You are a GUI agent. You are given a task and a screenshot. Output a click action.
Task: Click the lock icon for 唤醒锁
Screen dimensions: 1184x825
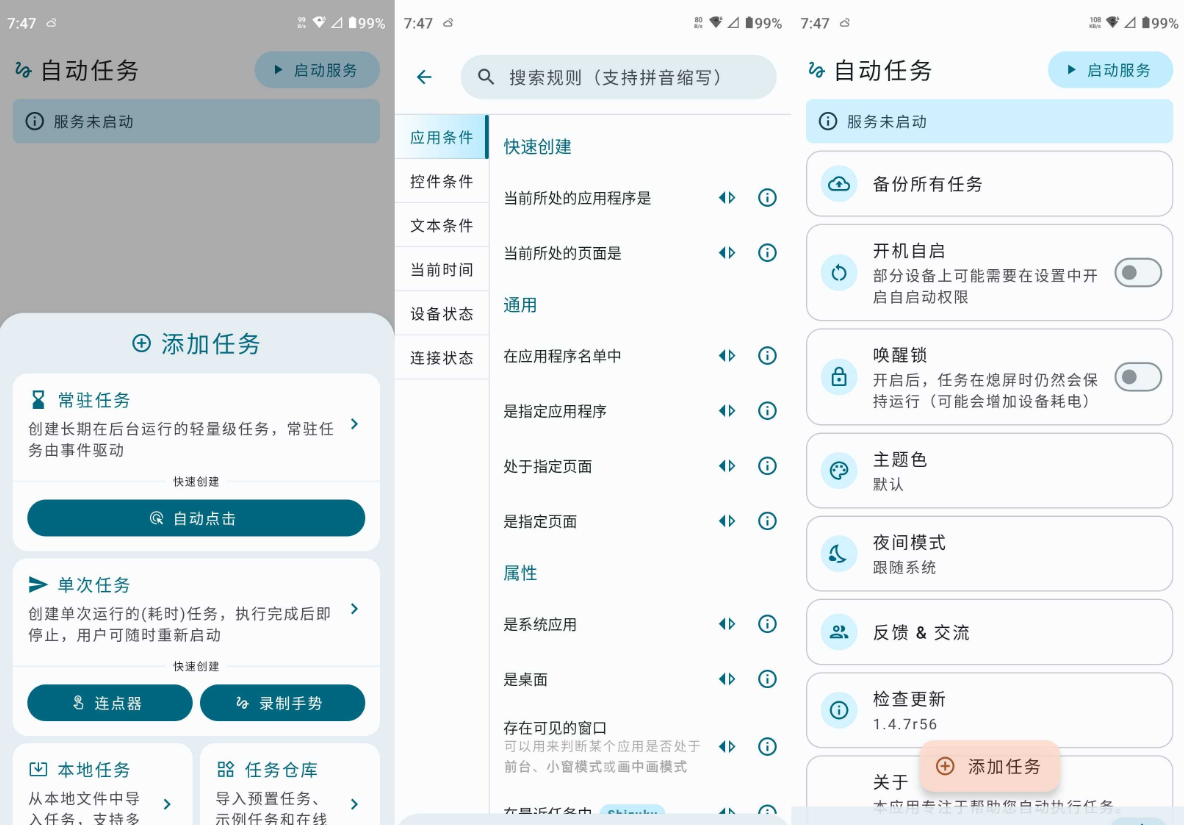tap(839, 377)
